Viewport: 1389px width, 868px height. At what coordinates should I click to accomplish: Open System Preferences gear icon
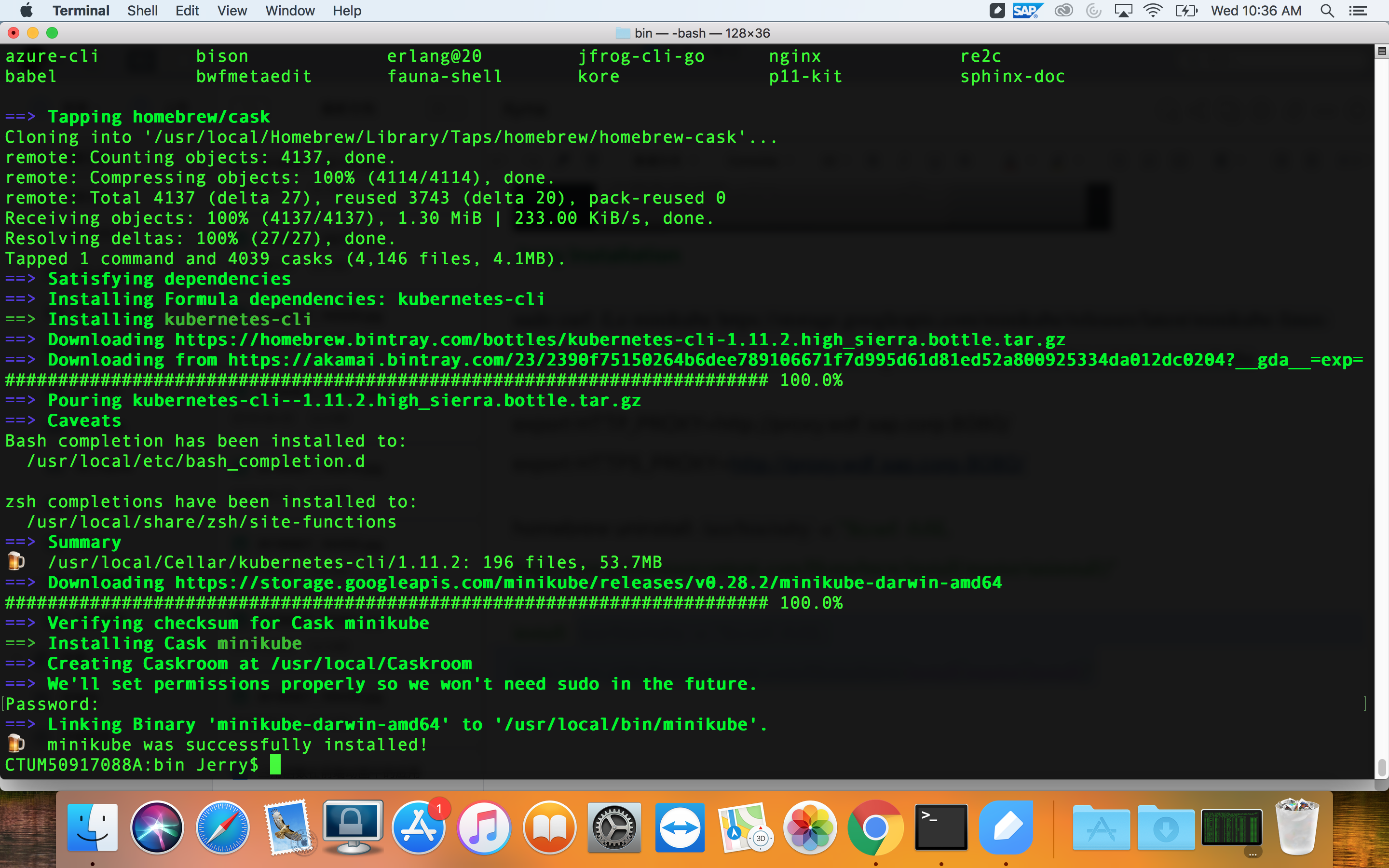[x=614, y=827]
